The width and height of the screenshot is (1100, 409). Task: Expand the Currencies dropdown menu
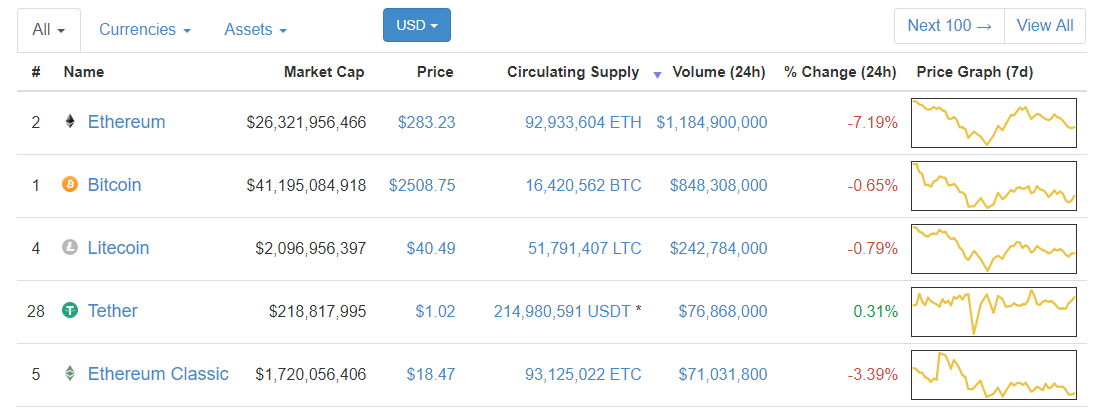(x=145, y=30)
